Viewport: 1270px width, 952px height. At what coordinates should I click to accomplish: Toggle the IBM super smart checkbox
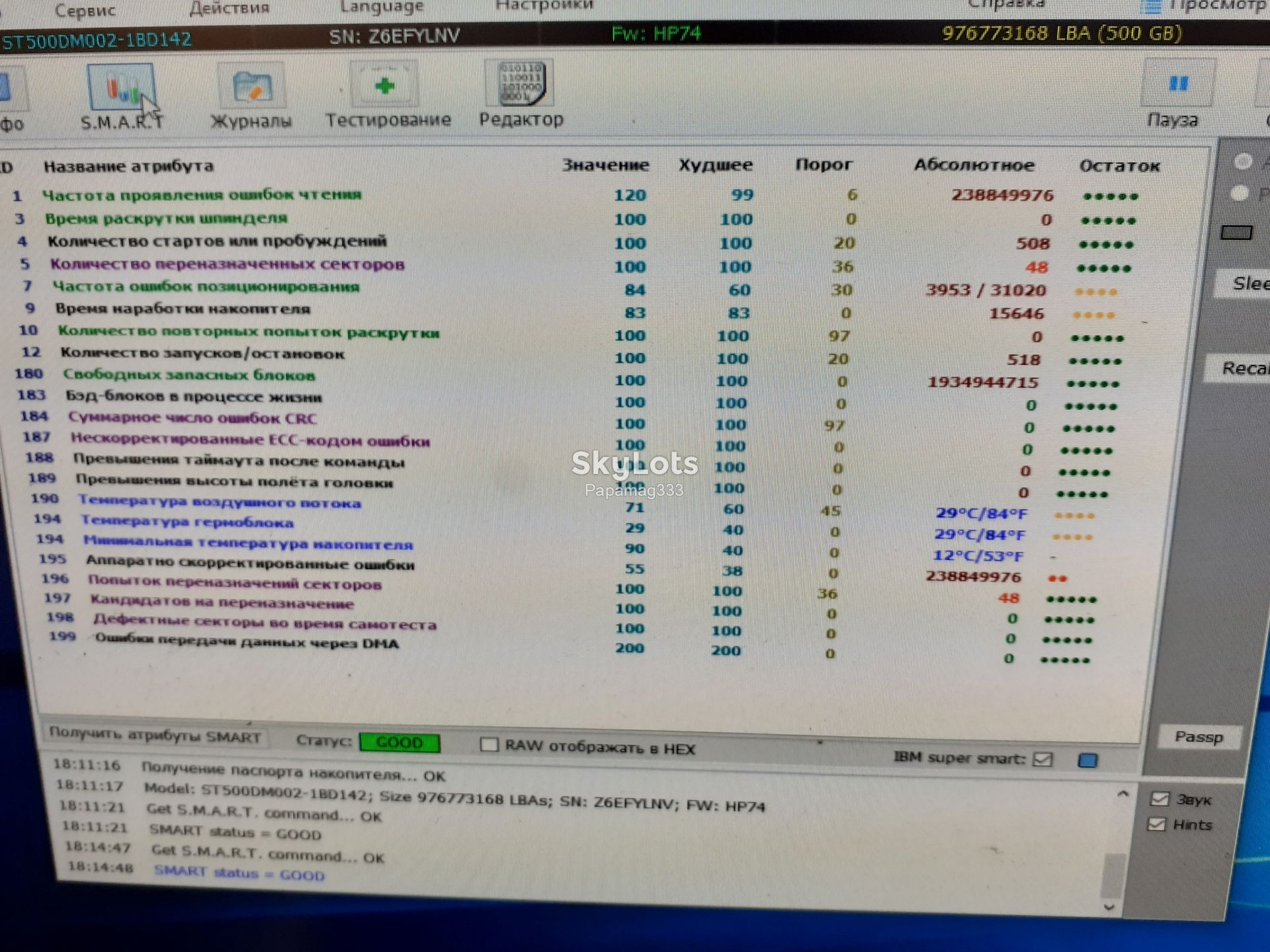click(x=1042, y=759)
